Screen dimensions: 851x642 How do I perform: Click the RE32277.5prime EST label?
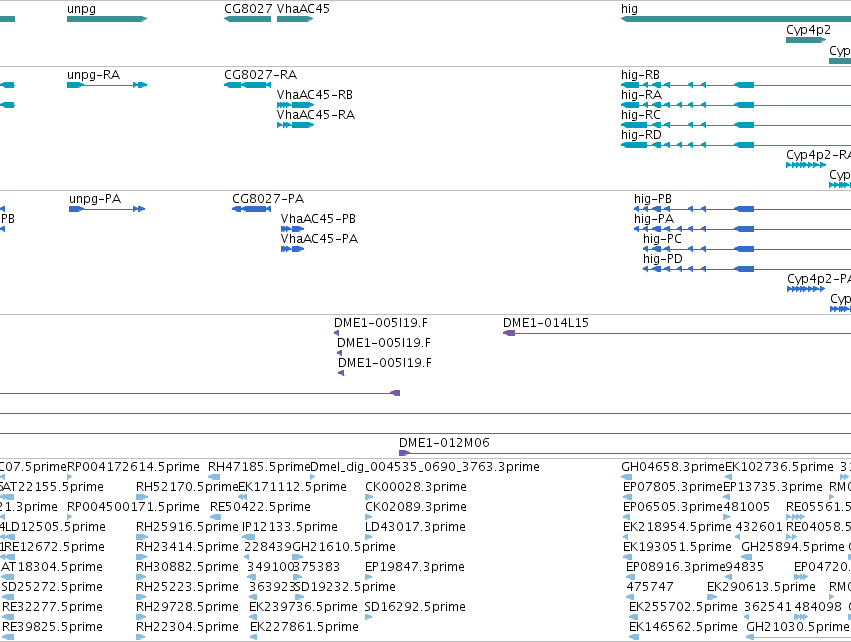53,607
